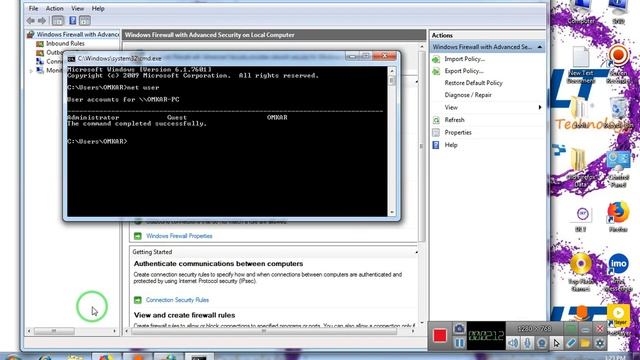Take a screenshot with the recorder camera icon
640x360 pixels.
tap(459, 329)
